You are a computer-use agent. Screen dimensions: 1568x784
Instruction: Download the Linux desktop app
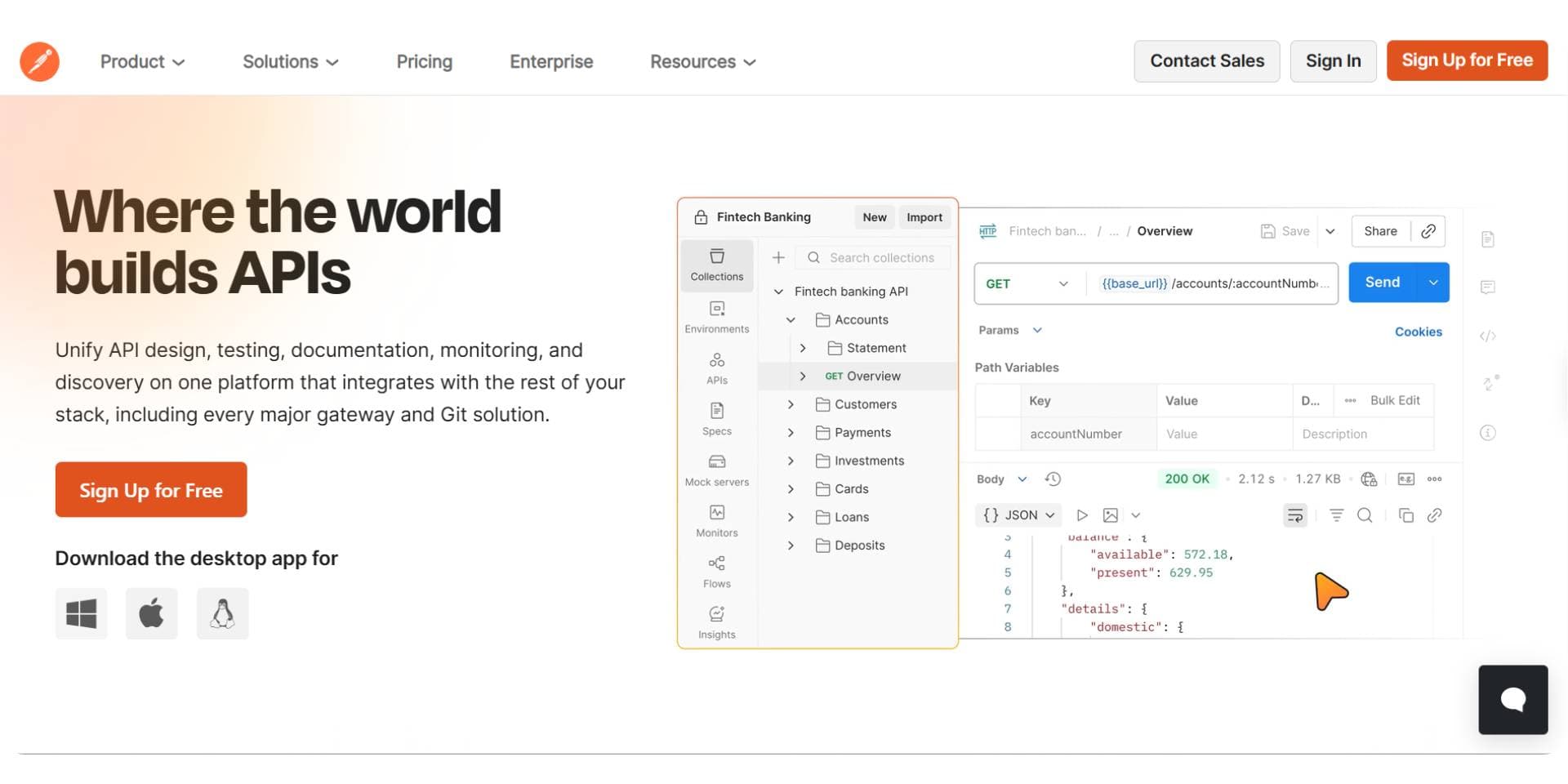[222, 613]
